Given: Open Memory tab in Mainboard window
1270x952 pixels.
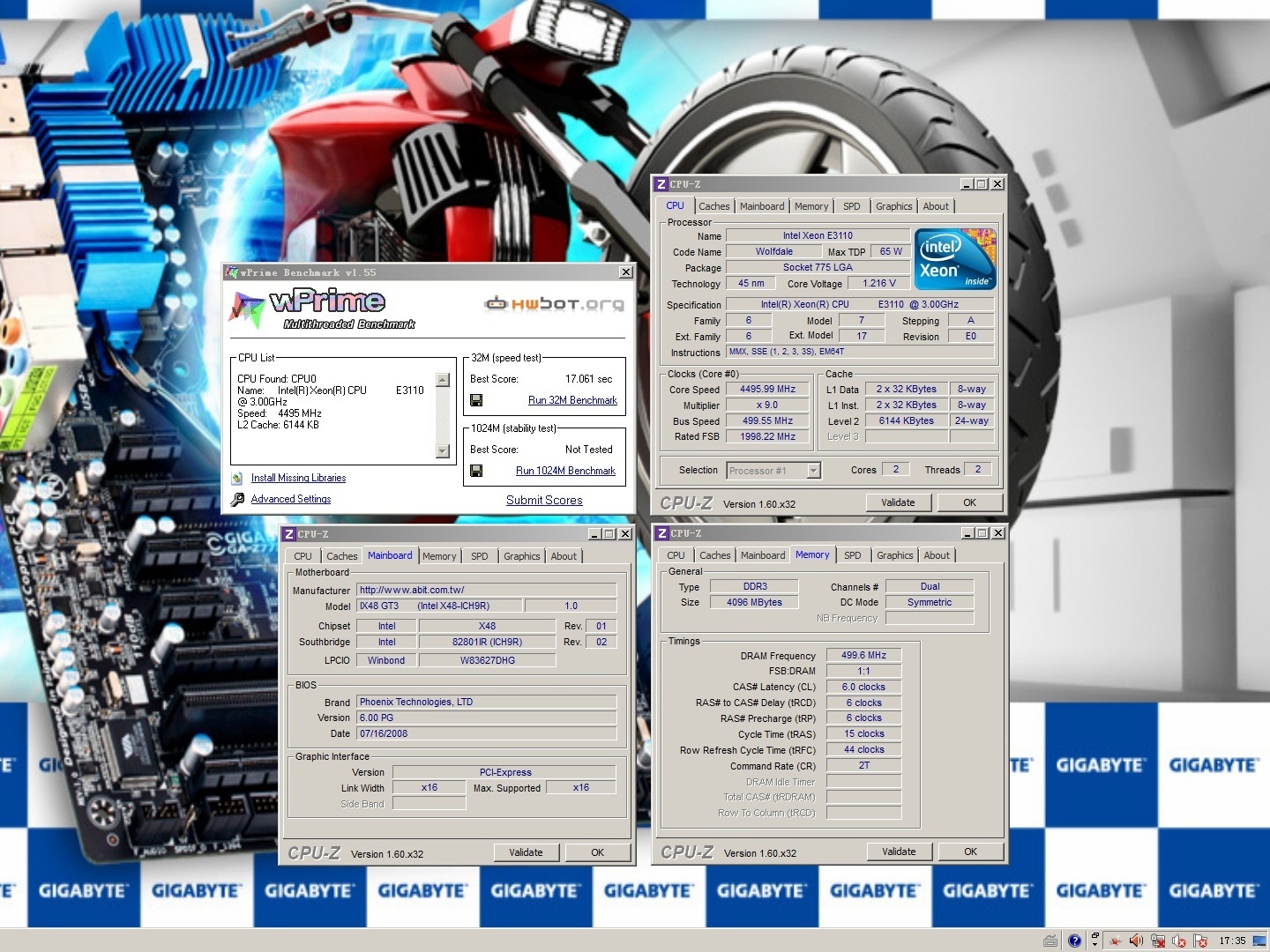Looking at the screenshot, I should click(439, 556).
